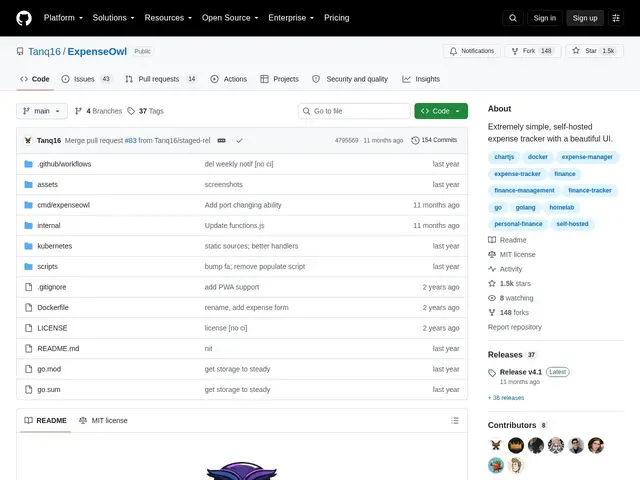This screenshot has width=640, height=480.
Task: Click the kubernetes folder icon
Action: (28, 246)
